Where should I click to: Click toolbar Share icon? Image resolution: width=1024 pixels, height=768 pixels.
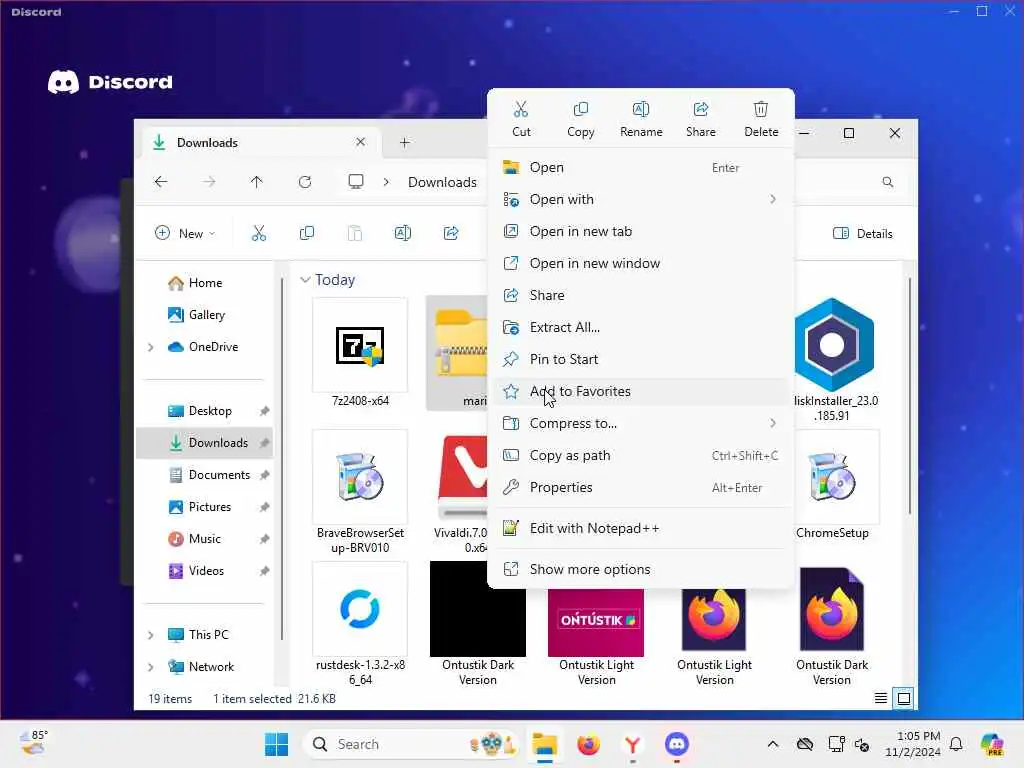tap(451, 233)
